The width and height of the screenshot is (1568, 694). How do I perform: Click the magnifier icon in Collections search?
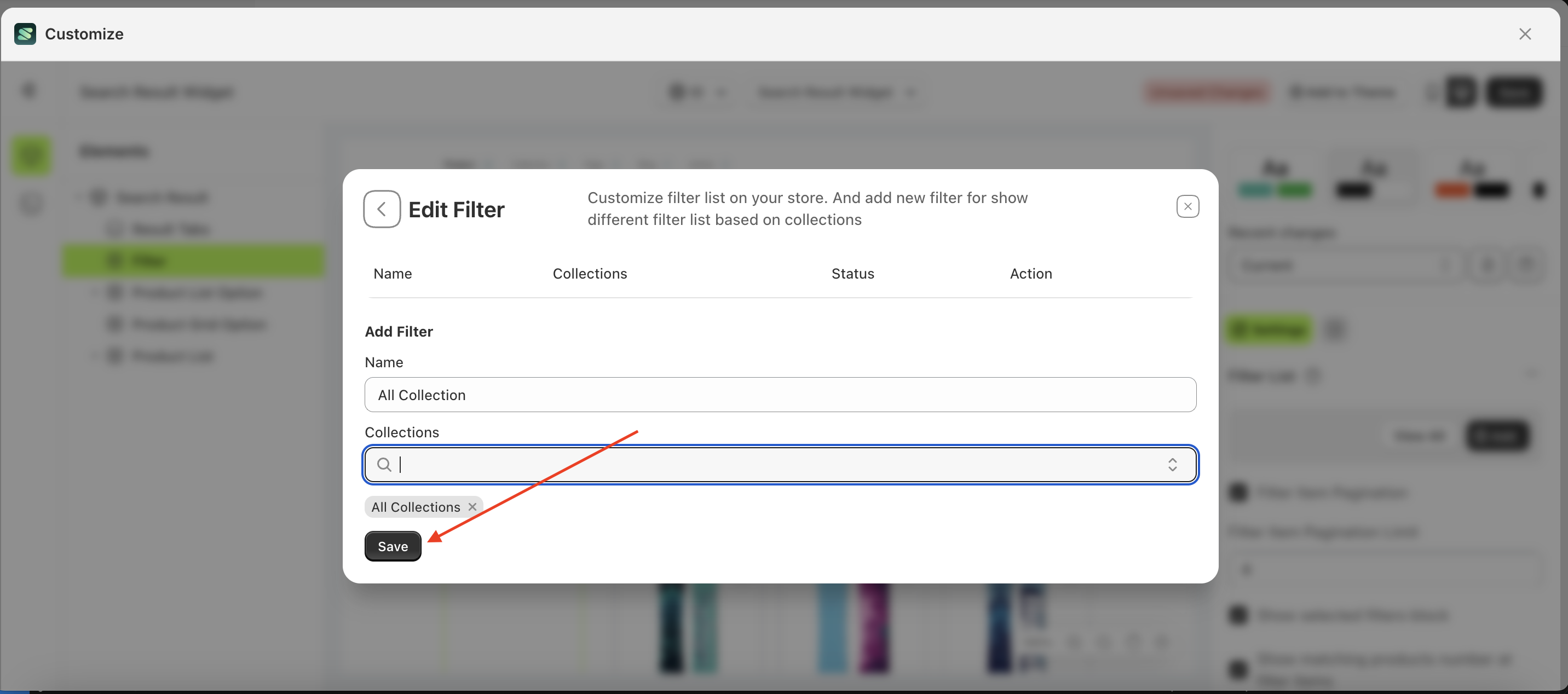[384, 465]
